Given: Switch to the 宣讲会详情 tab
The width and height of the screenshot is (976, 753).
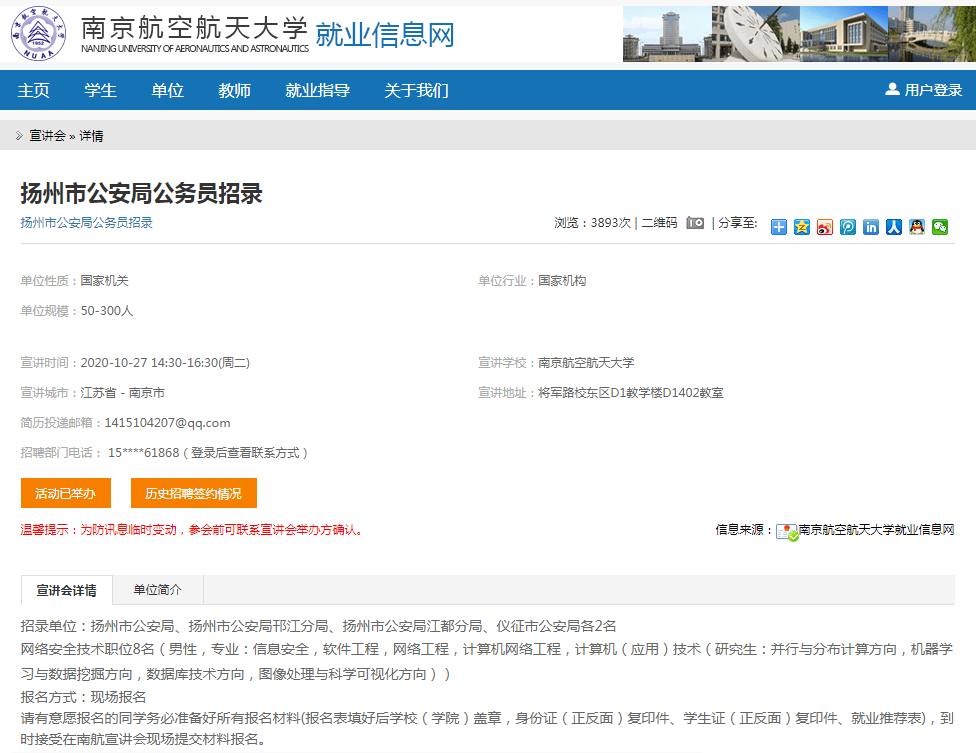Looking at the screenshot, I should (x=67, y=590).
